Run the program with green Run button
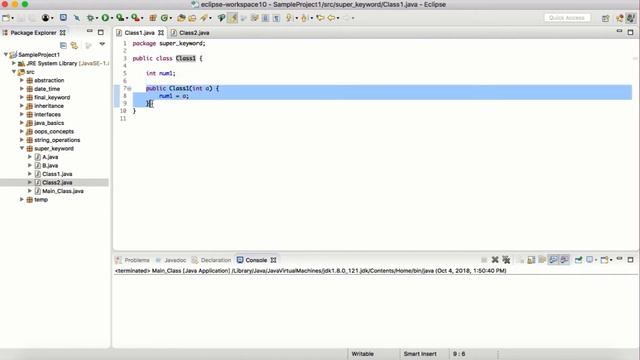The width and height of the screenshot is (640, 360). (105, 18)
